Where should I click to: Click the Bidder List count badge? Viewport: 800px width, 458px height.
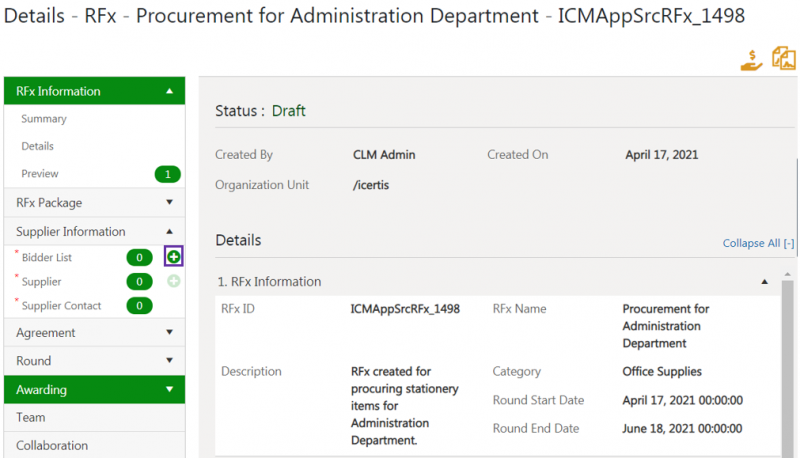click(140, 258)
